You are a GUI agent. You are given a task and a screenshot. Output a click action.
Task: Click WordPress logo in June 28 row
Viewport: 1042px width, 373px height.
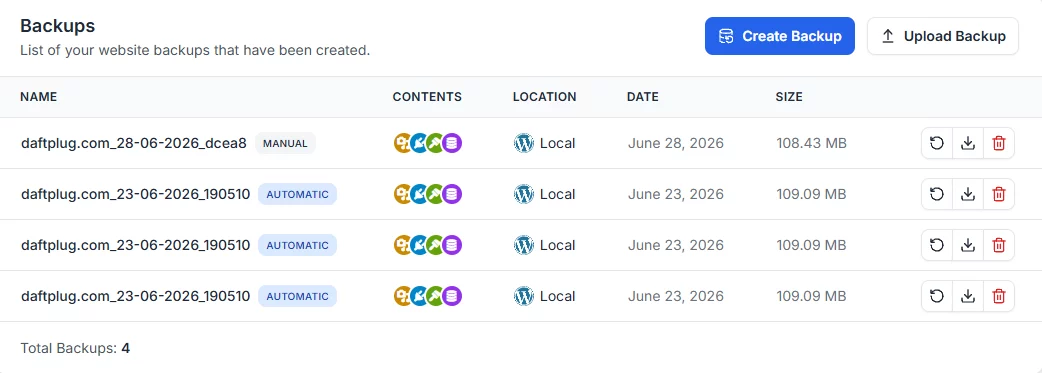pos(524,143)
